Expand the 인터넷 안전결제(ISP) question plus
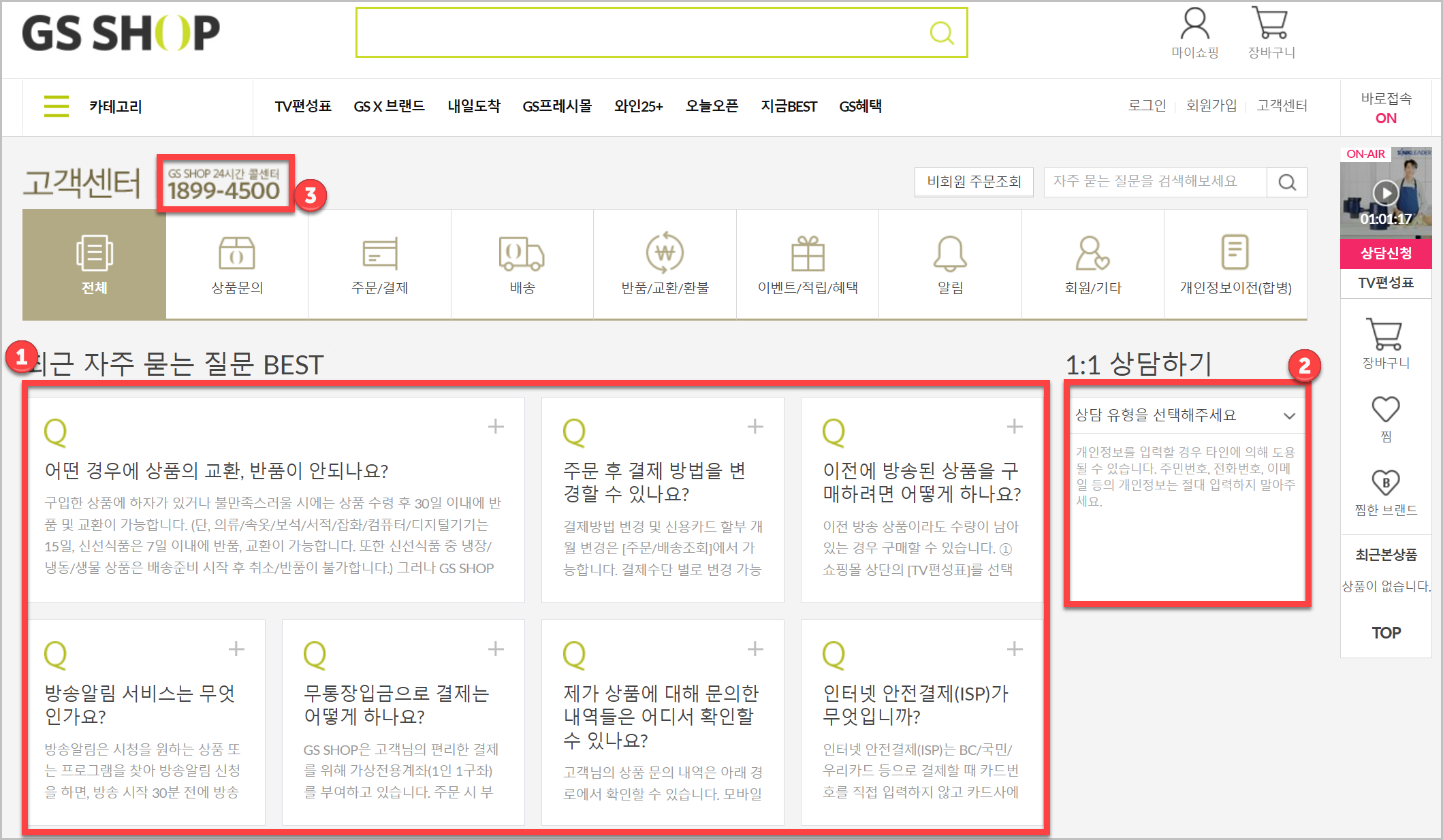This screenshot has height=840, width=1443. click(1015, 649)
